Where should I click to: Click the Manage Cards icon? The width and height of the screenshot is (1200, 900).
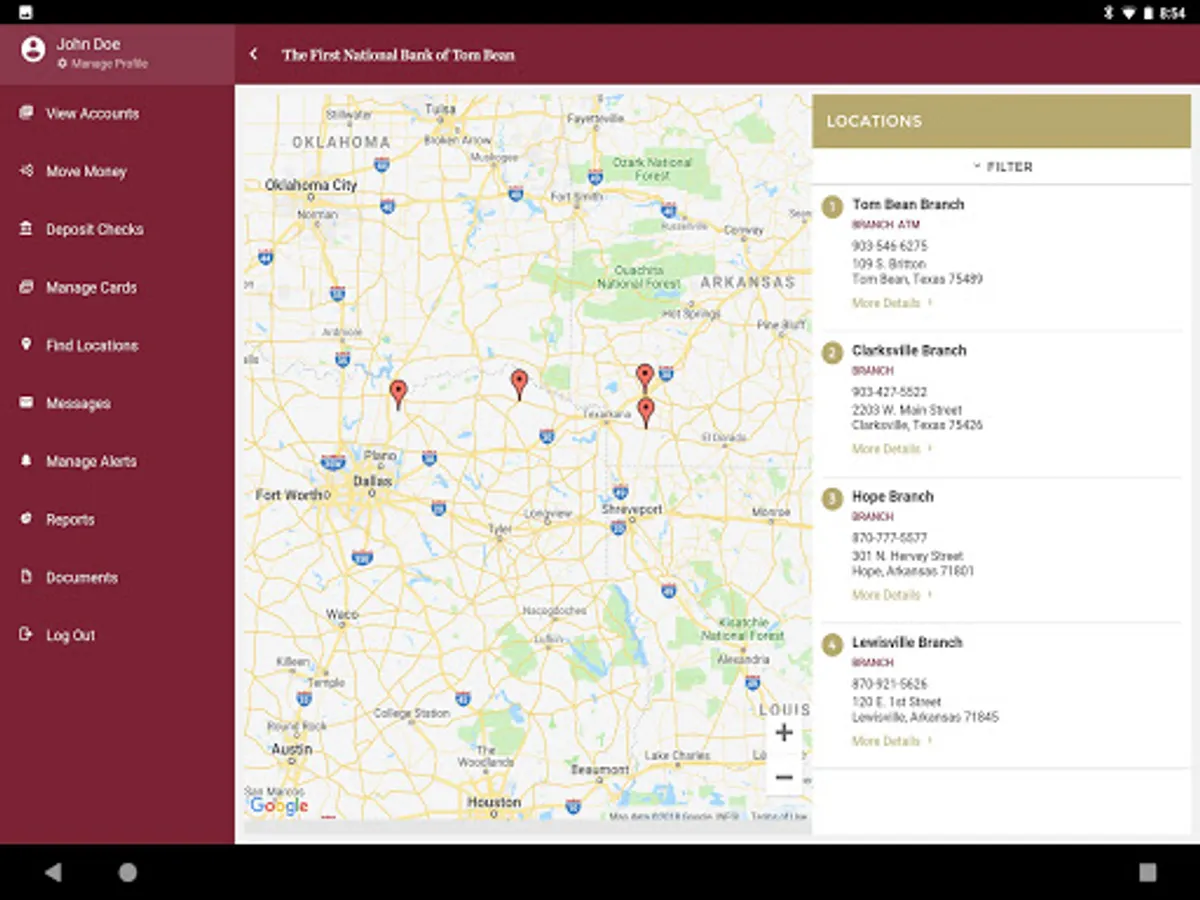point(26,287)
